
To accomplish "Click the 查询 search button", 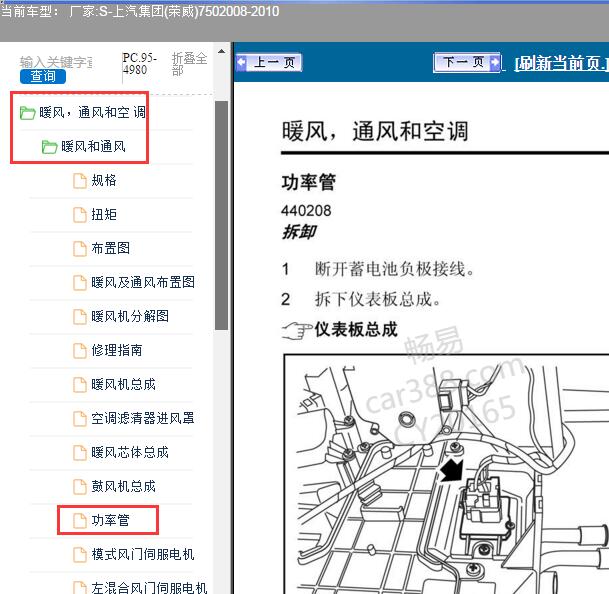I will click(x=43, y=76).
